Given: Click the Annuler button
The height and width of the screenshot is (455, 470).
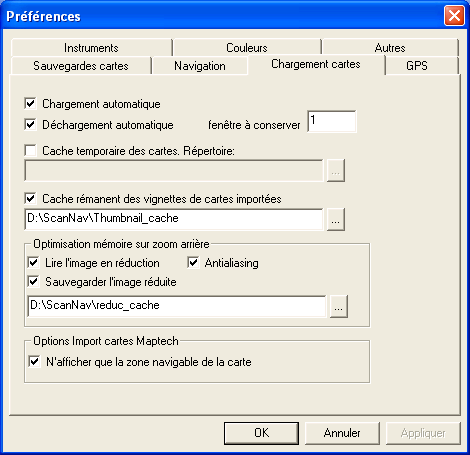Looking at the screenshot, I should click(x=342, y=433).
